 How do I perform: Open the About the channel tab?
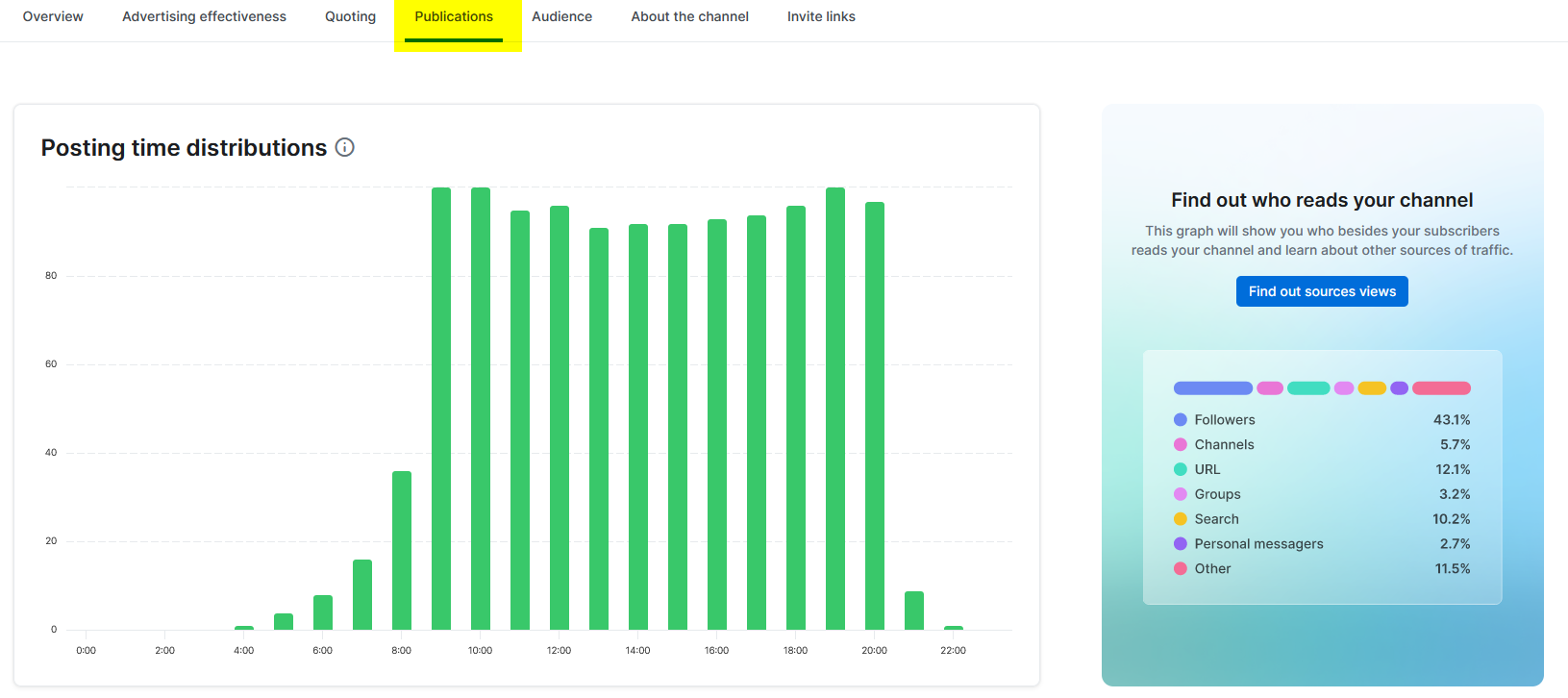[689, 16]
